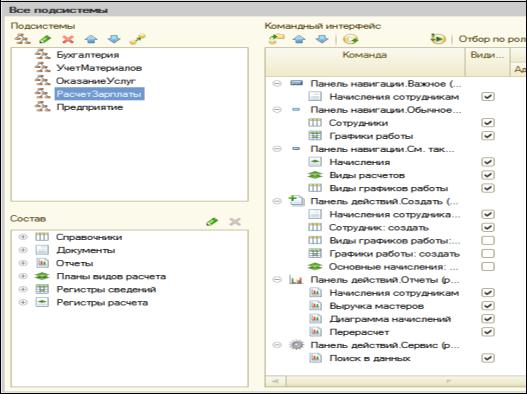This screenshot has height=394, width=527.
Task: Uncheck visibility for Графики работы command
Action: tap(488, 136)
